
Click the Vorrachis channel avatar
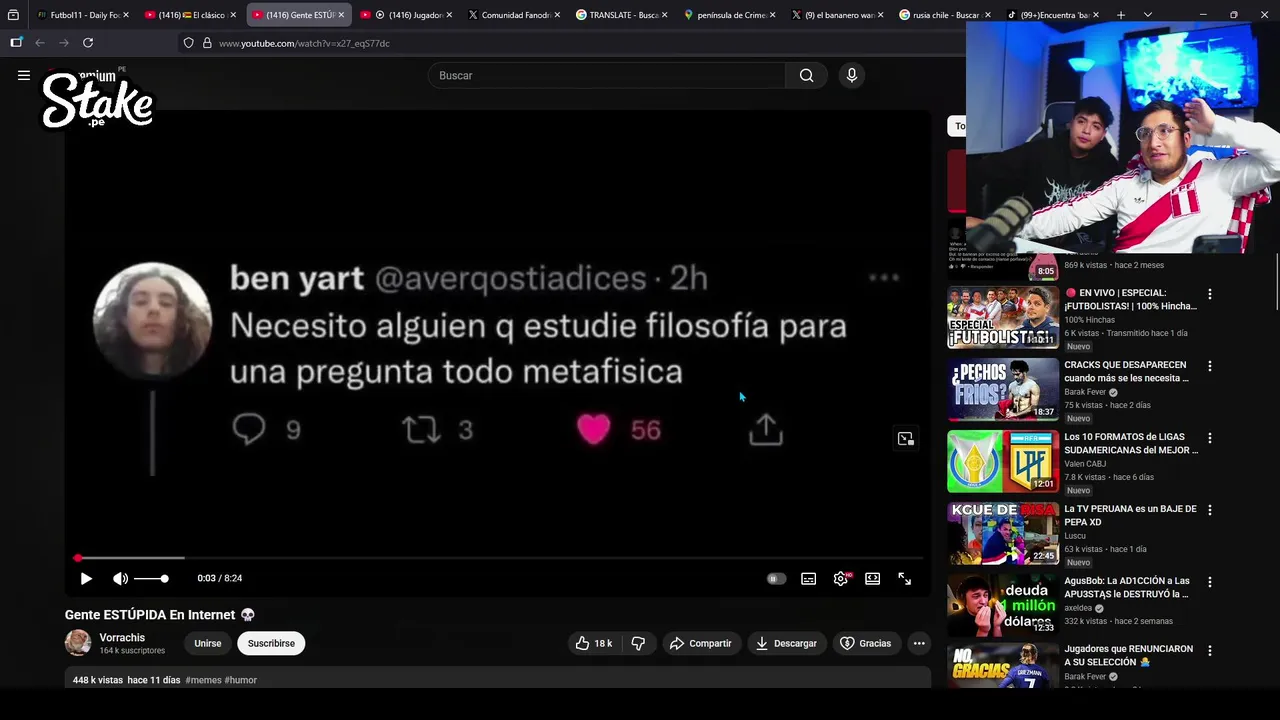pos(78,643)
